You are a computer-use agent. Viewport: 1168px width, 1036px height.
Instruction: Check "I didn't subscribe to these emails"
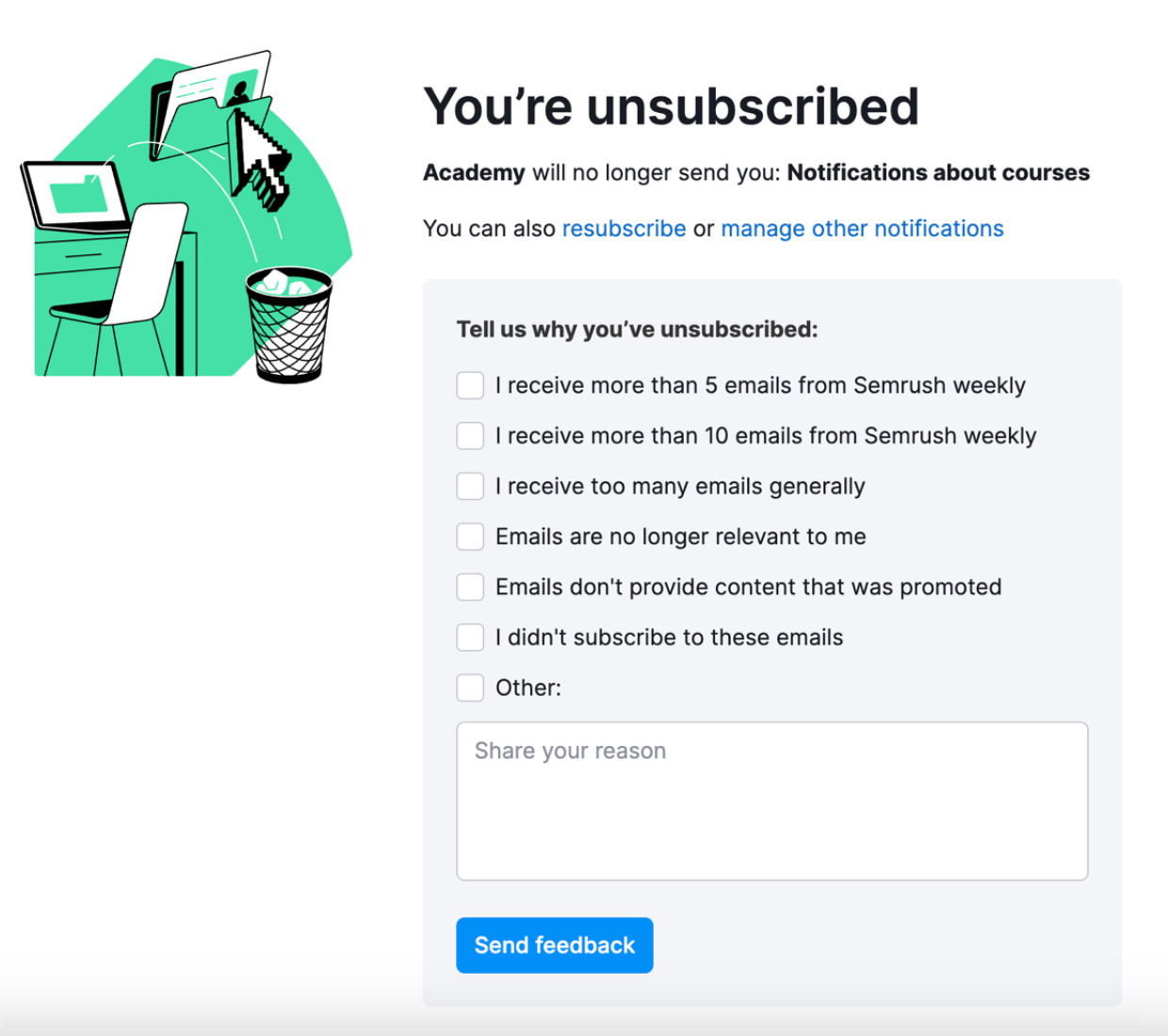tap(470, 637)
